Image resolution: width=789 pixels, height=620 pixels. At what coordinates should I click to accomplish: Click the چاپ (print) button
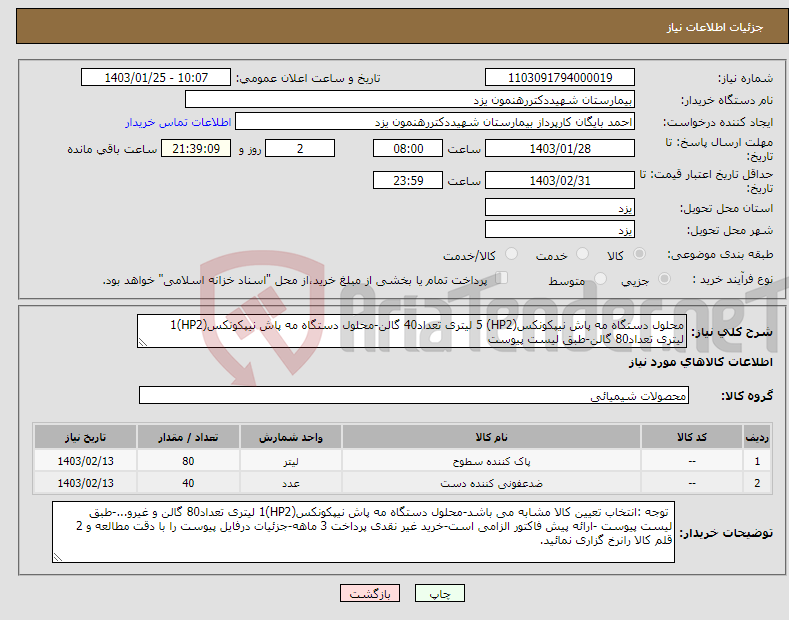tap(439, 593)
